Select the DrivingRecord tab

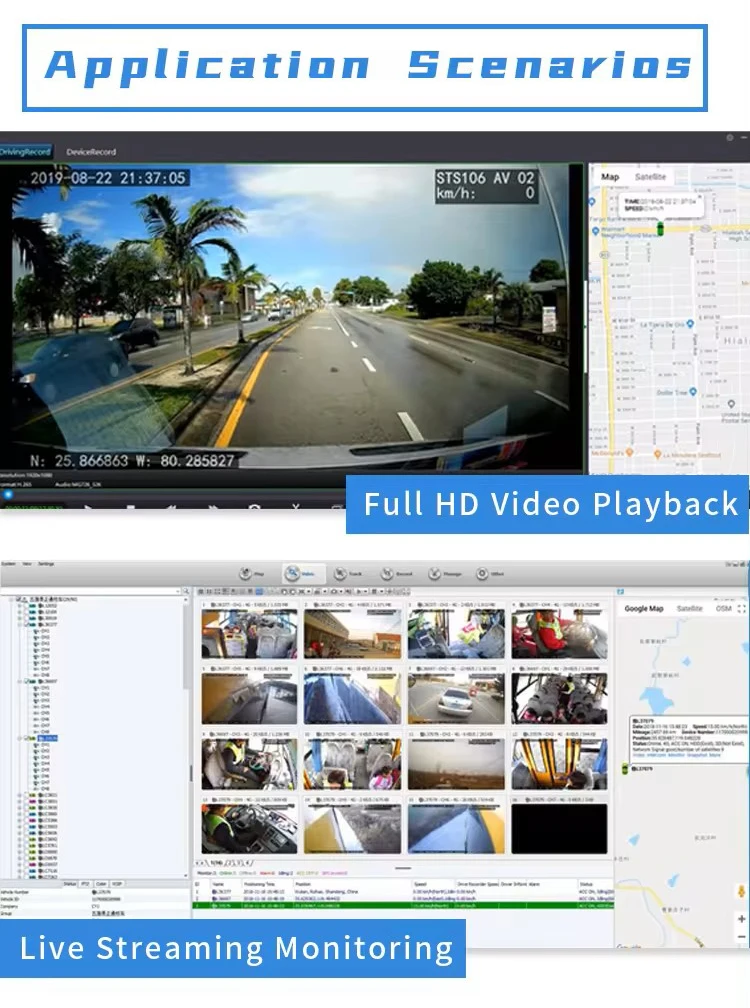[26, 152]
